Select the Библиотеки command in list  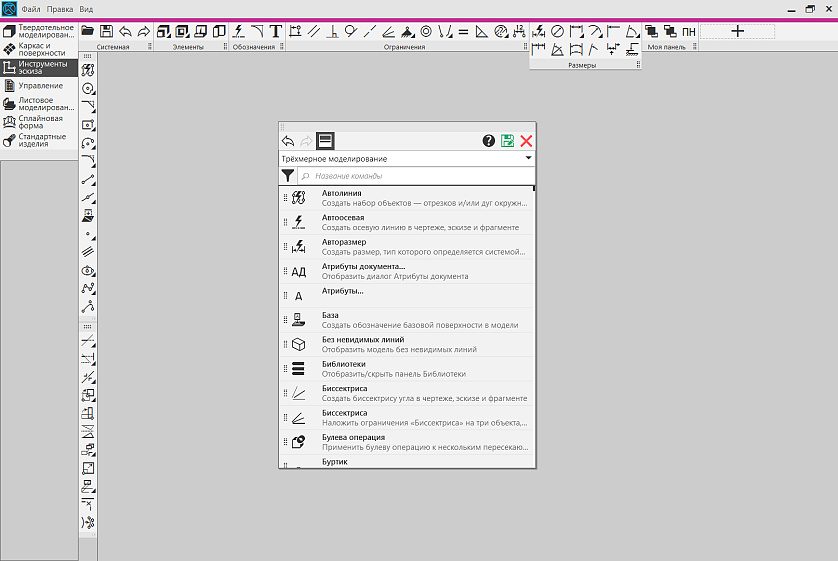point(406,369)
